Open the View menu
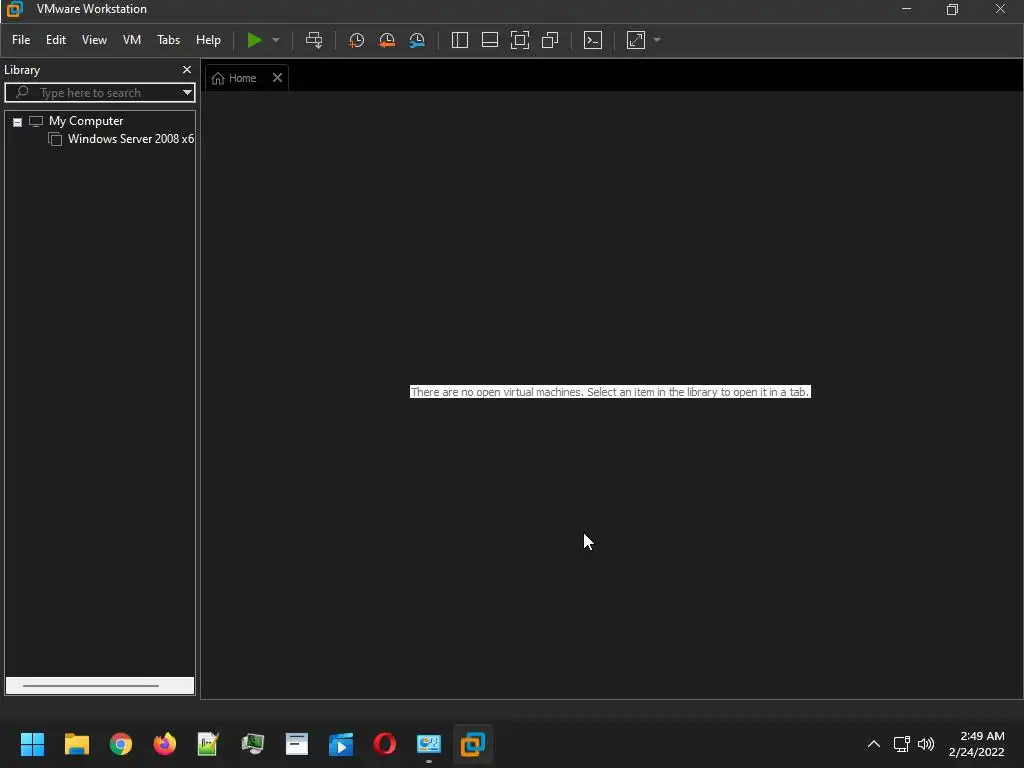Screen dimensions: 1024x768 pos(94,40)
